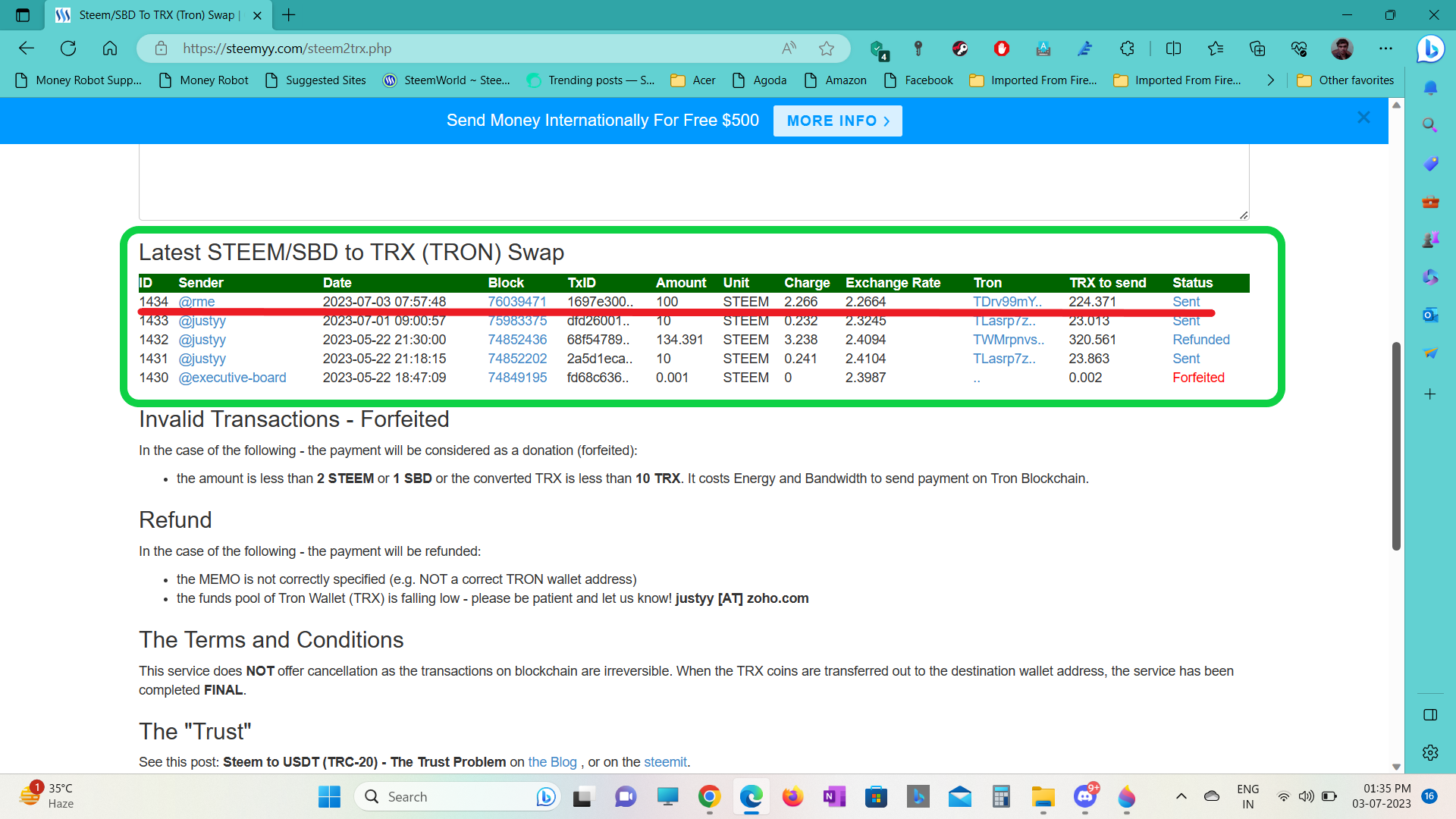
Task: Open browser Collections icon
Action: pos(1257,49)
